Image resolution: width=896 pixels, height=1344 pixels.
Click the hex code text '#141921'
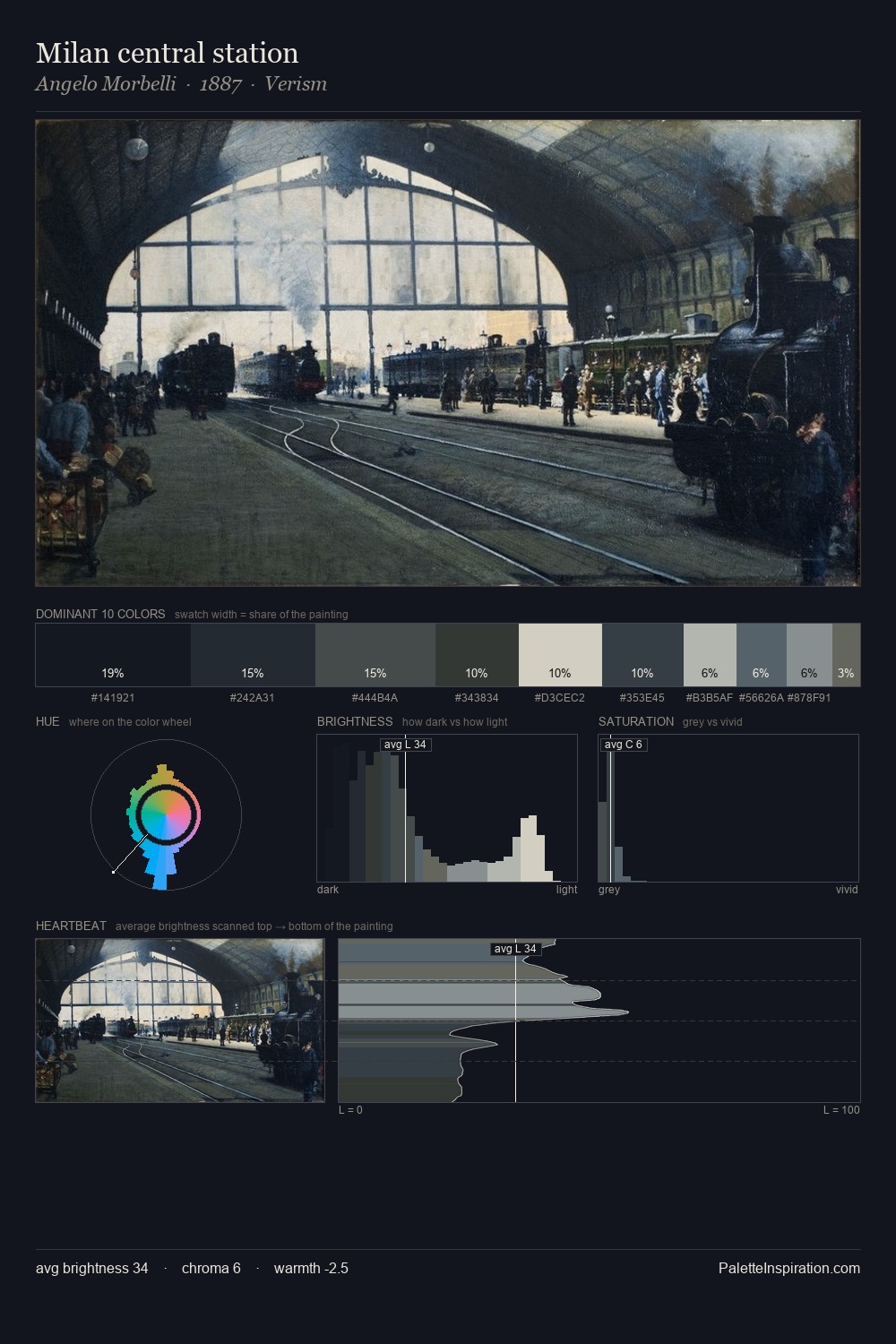113,697
